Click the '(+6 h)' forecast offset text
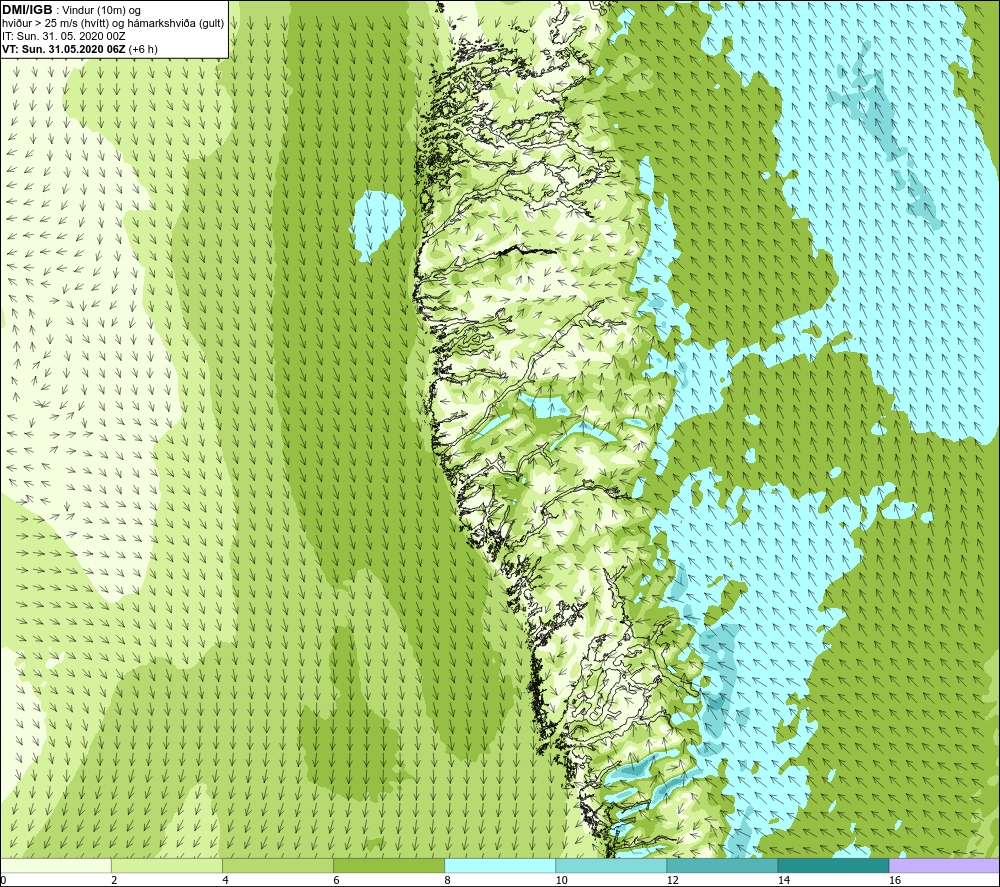Image resolution: width=1000 pixels, height=887 pixels. (x=143, y=49)
